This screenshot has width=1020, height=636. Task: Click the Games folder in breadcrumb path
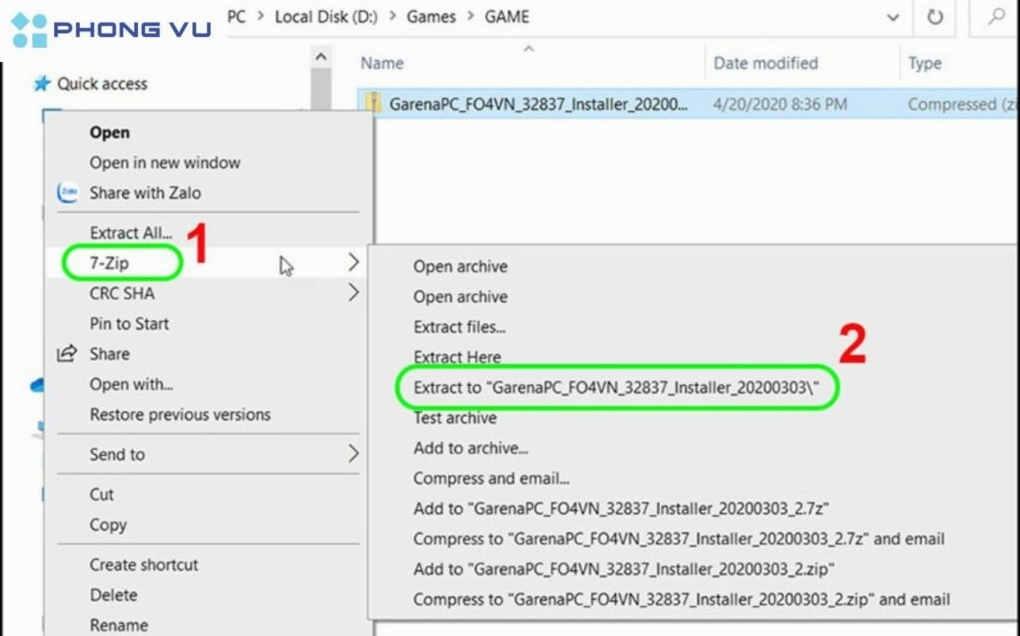pyautogui.click(x=431, y=17)
